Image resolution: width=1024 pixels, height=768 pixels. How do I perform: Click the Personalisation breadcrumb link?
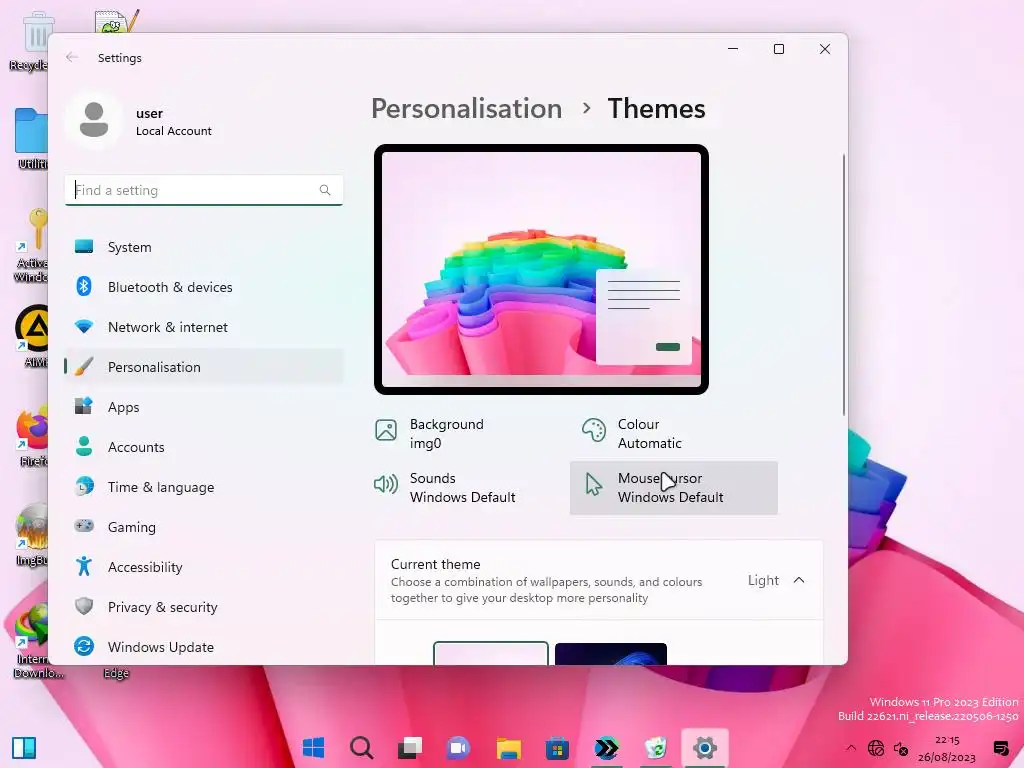(x=466, y=108)
